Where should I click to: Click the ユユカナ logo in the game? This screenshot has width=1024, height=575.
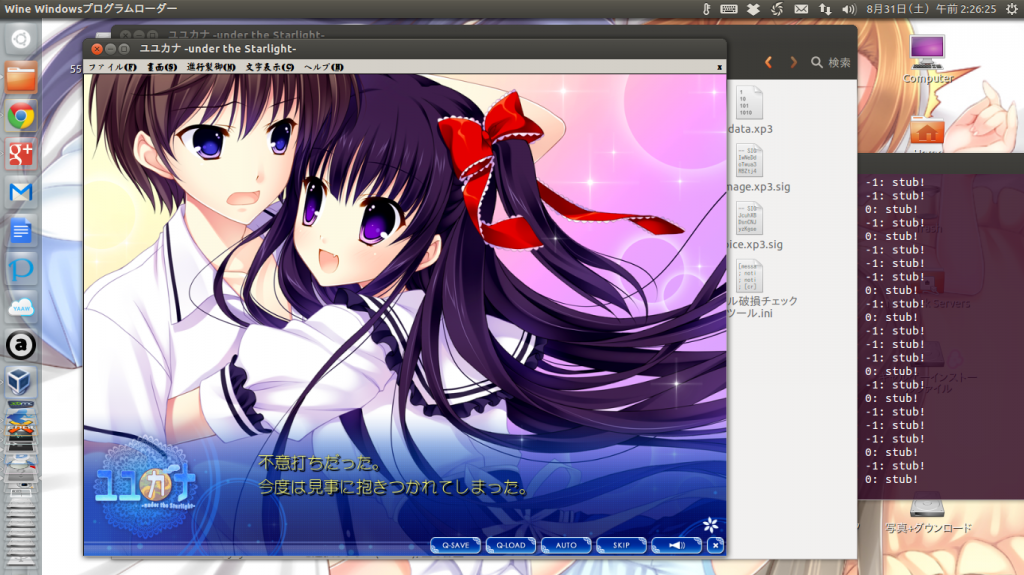point(146,487)
